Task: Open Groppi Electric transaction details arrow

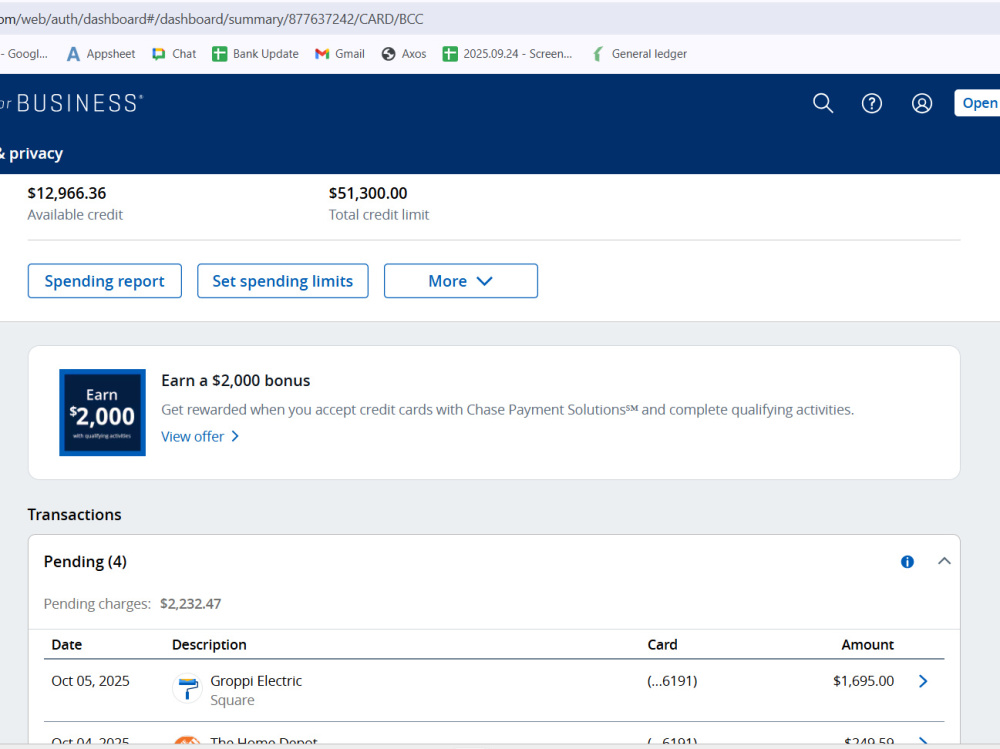Action: pos(923,681)
